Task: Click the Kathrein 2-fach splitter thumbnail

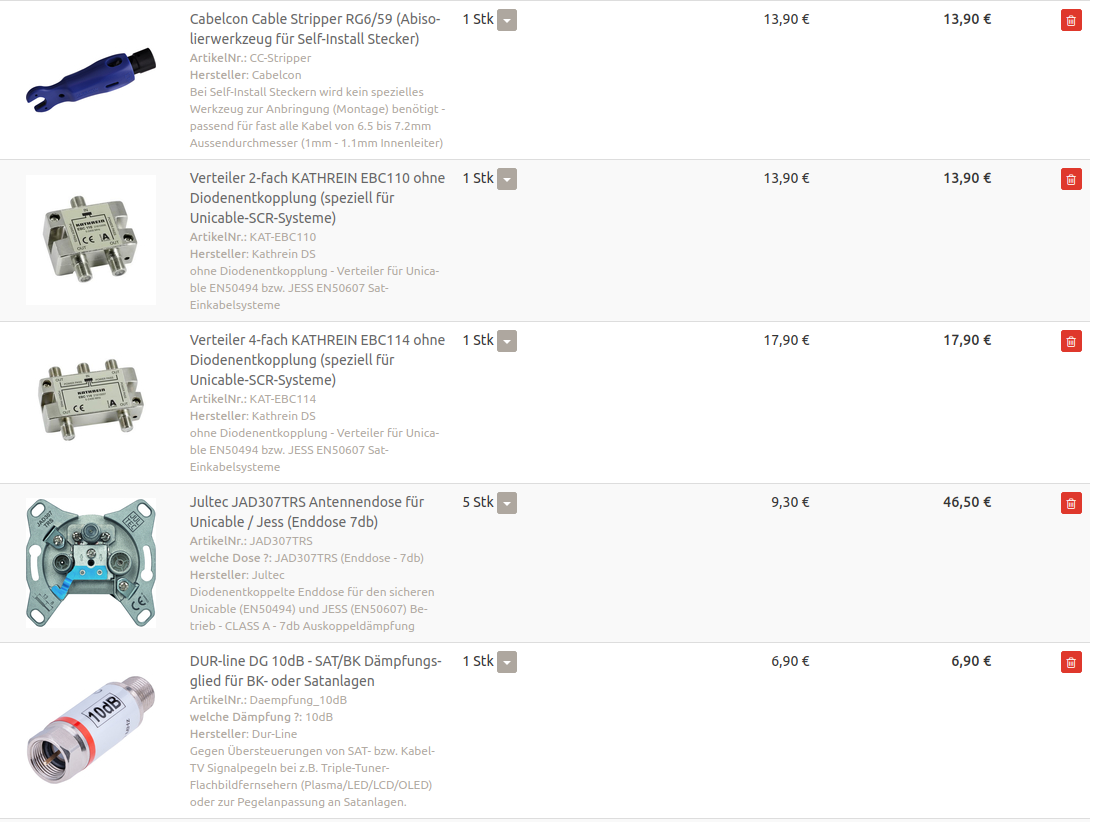Action: pos(91,240)
